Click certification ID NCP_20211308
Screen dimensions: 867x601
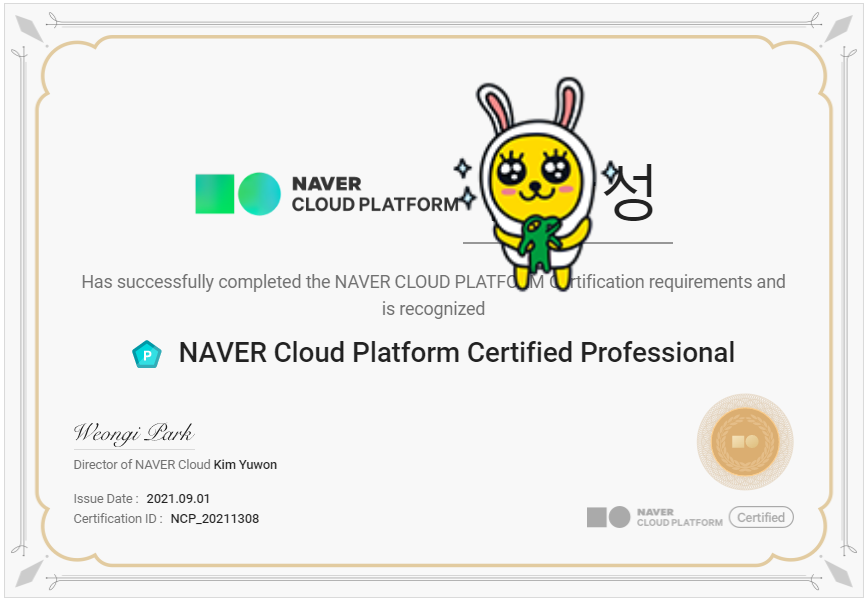pyautogui.click(x=215, y=519)
